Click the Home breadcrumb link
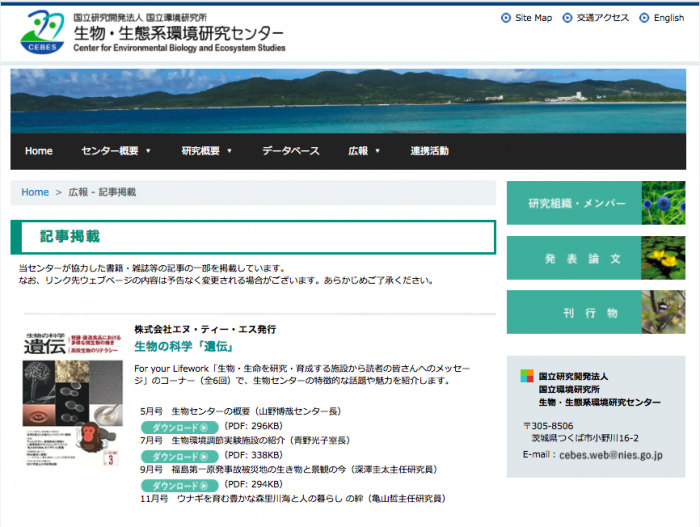This screenshot has height=527, width=700. click(x=35, y=192)
